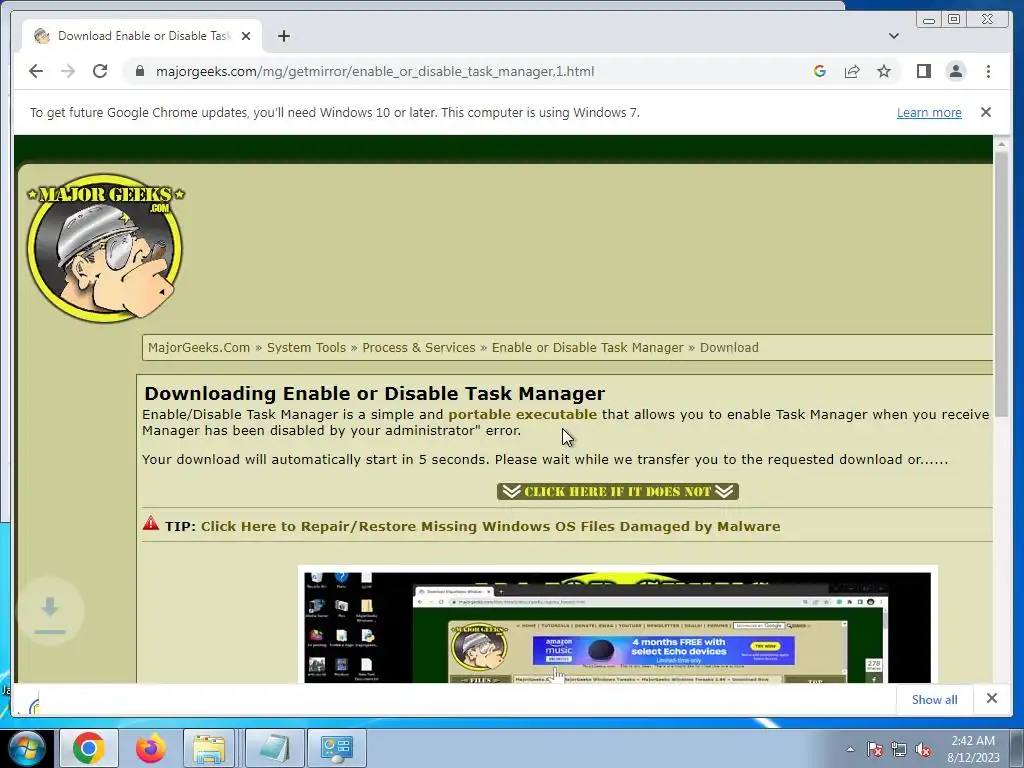Open the Repair/Restore Missing Windows OS Files tip
Viewport: 1024px width, 768px height.
[x=490, y=526]
